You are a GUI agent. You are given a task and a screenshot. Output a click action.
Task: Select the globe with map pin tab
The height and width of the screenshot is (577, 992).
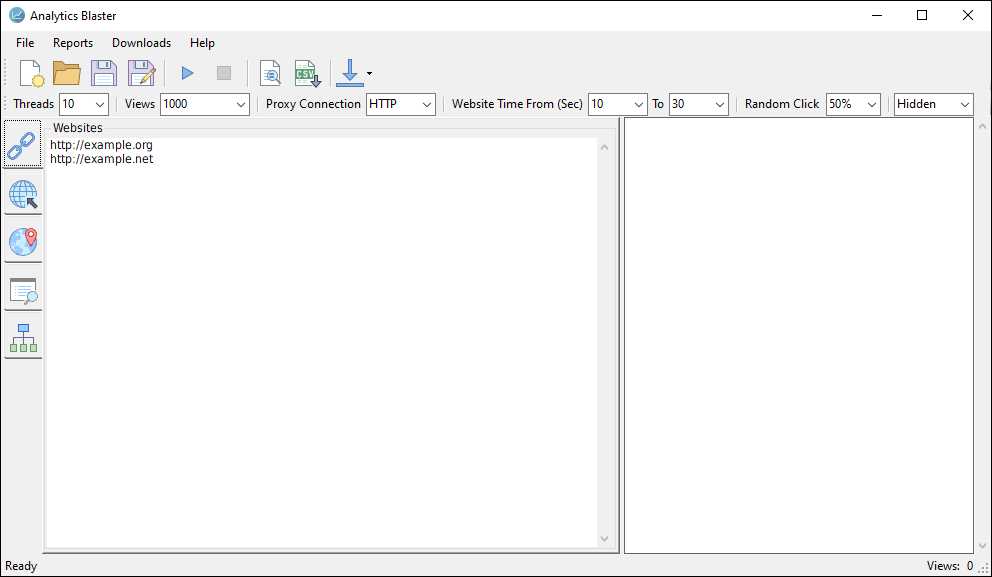(23, 241)
